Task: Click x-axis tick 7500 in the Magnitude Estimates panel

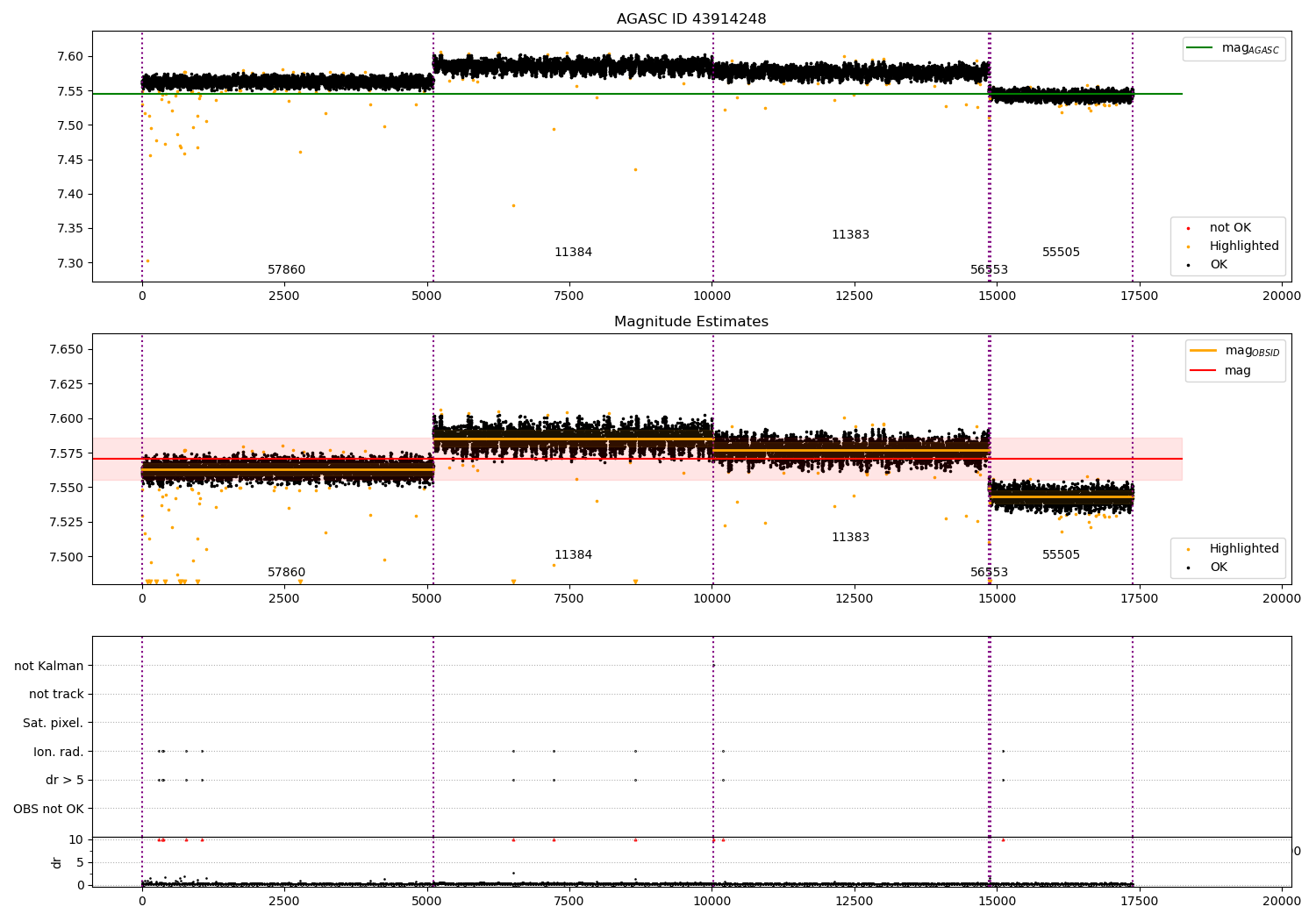Action: (569, 599)
